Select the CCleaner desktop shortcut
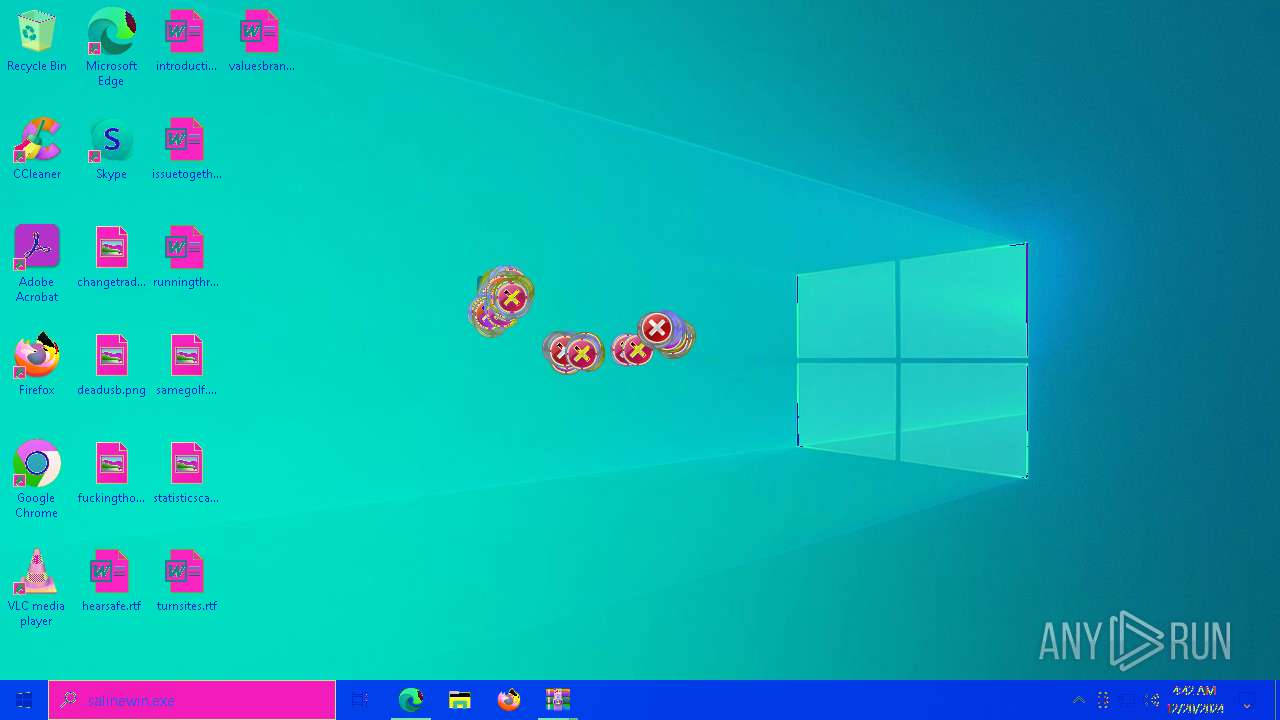Viewport: 1280px width, 720px height. [36, 150]
